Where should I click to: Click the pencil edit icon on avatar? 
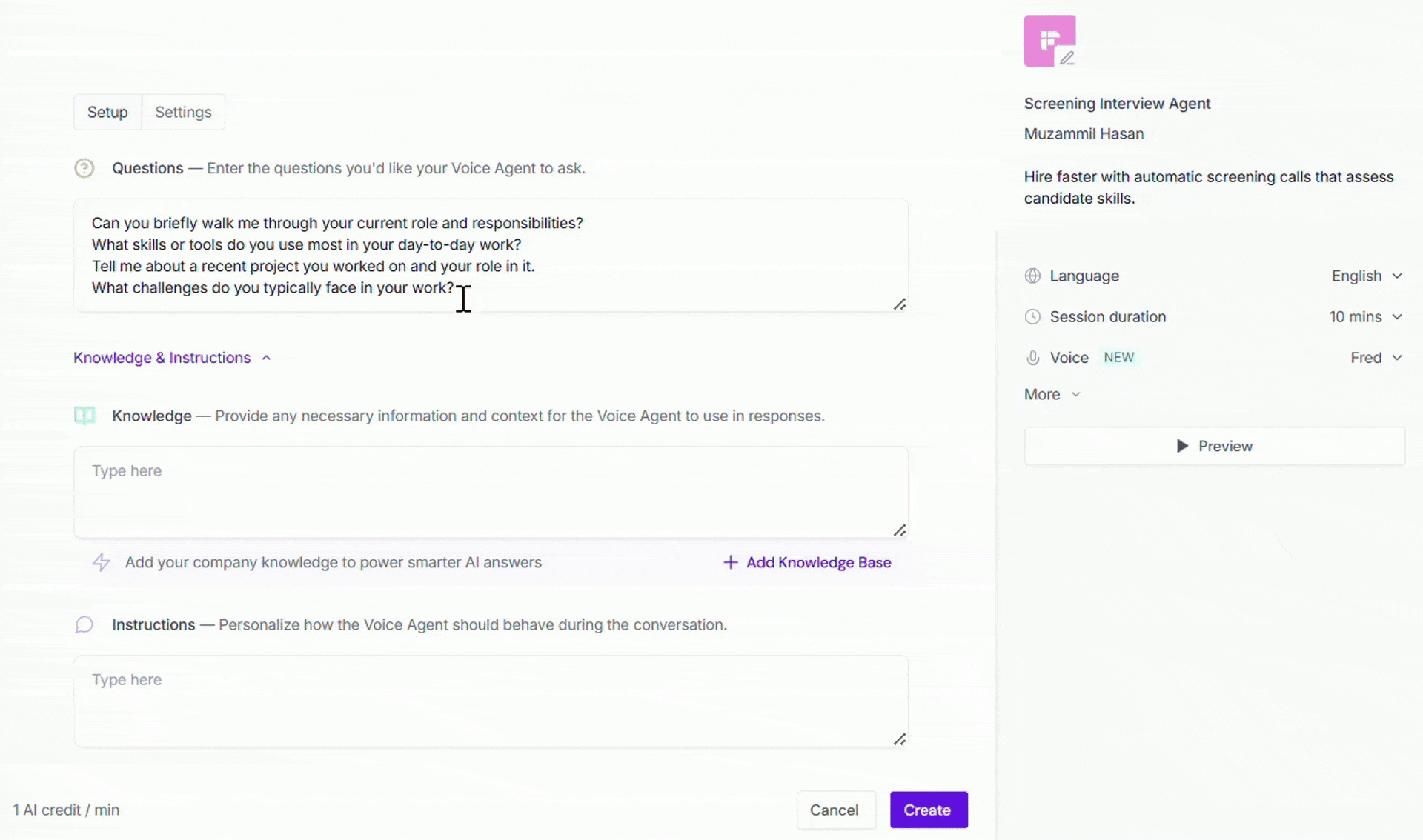click(x=1067, y=58)
